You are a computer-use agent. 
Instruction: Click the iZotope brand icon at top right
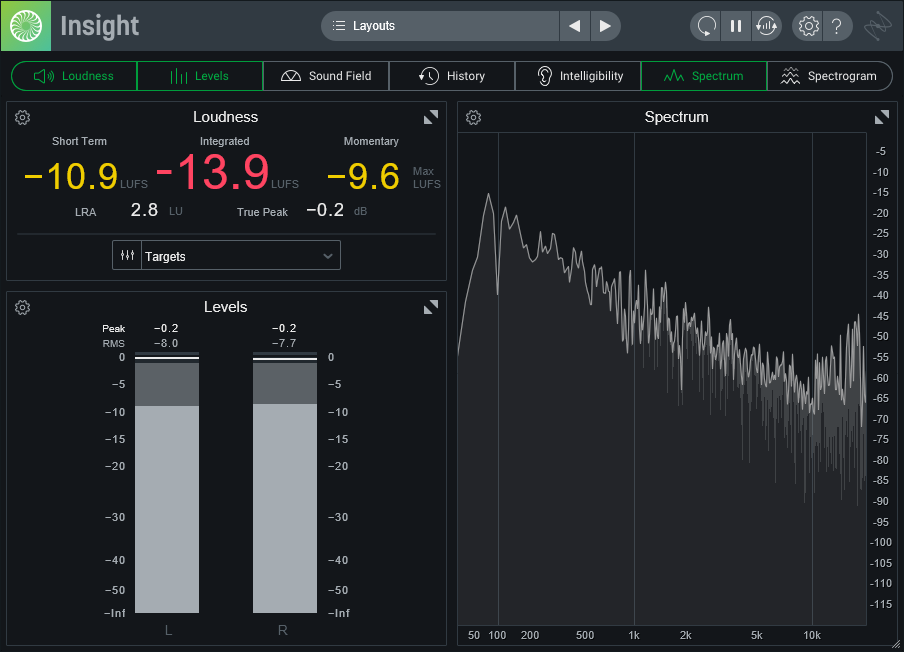878,26
